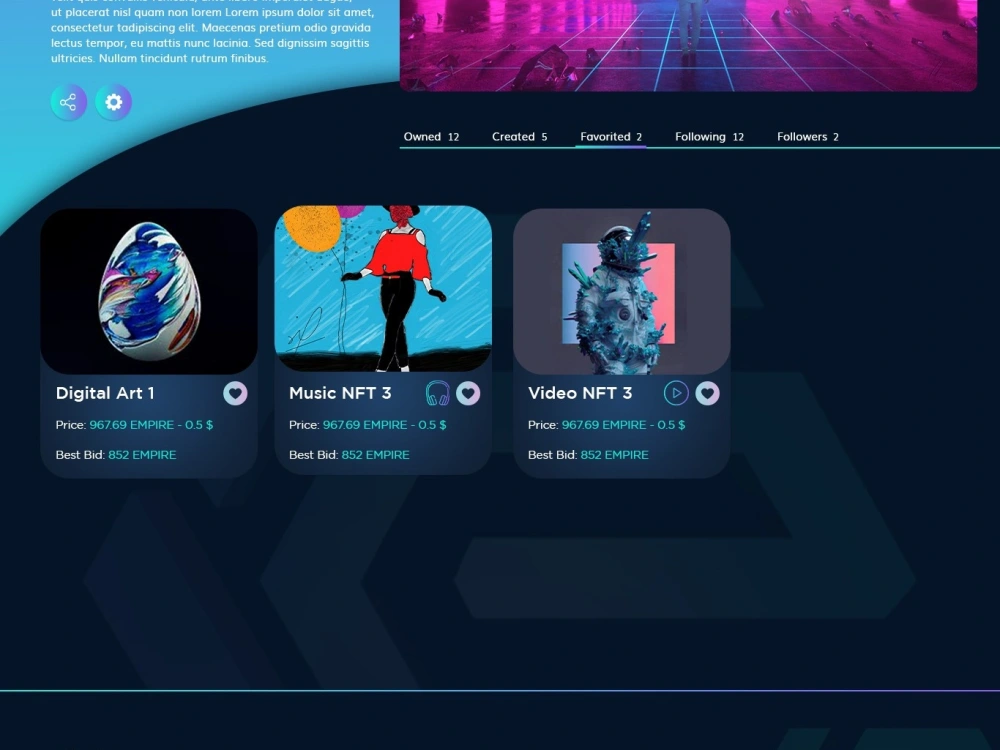Screen dimensions: 1000x750
Task: View the Followers tab
Action: click(x=806, y=136)
